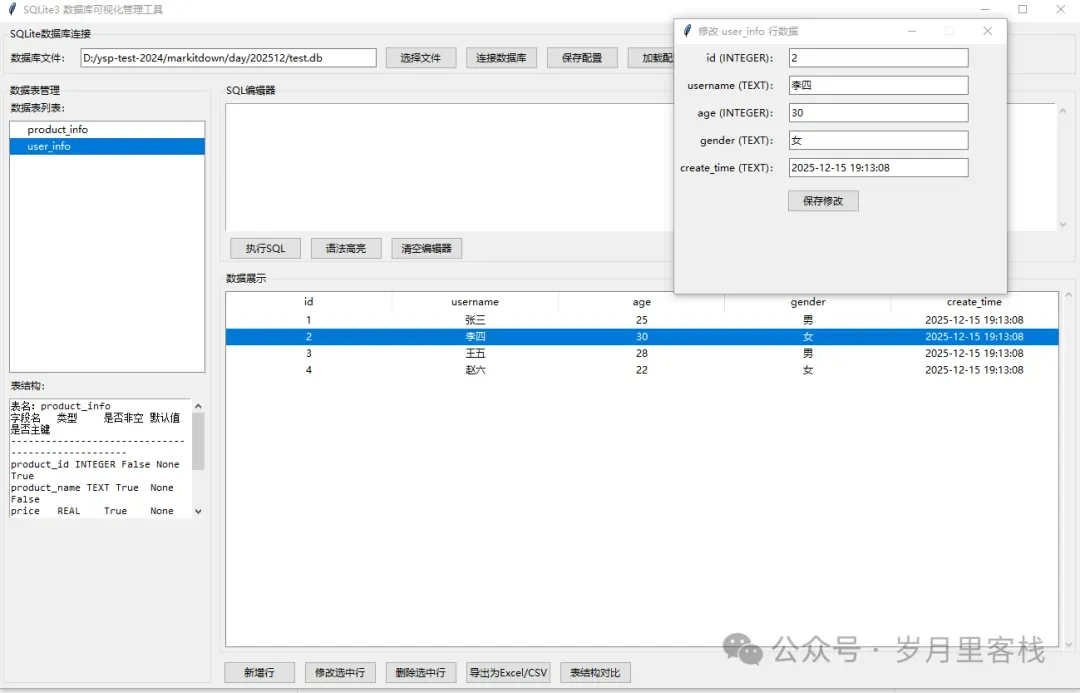
Task: Click the feather icon in main window title
Action: point(12,9)
